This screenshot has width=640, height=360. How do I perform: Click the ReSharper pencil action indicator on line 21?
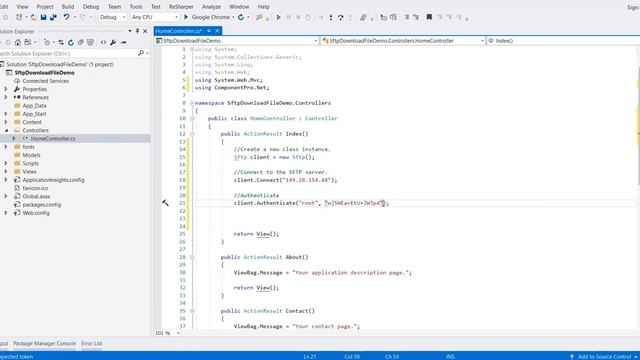click(x=165, y=203)
